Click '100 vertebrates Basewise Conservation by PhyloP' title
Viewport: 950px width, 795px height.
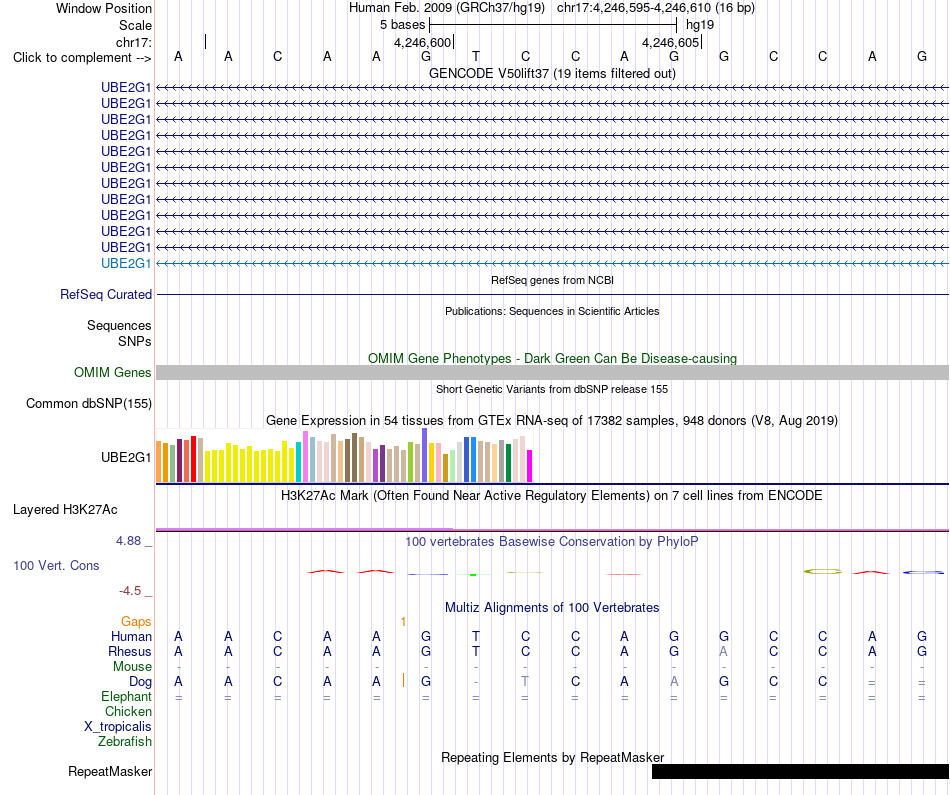point(552,542)
